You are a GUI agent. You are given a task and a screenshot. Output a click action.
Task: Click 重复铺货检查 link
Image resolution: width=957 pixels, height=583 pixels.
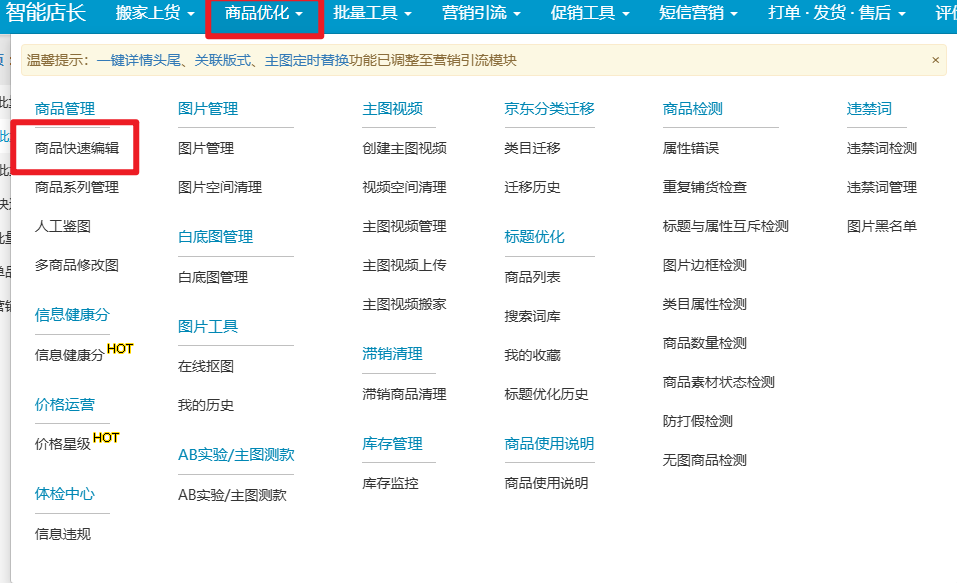click(704, 187)
